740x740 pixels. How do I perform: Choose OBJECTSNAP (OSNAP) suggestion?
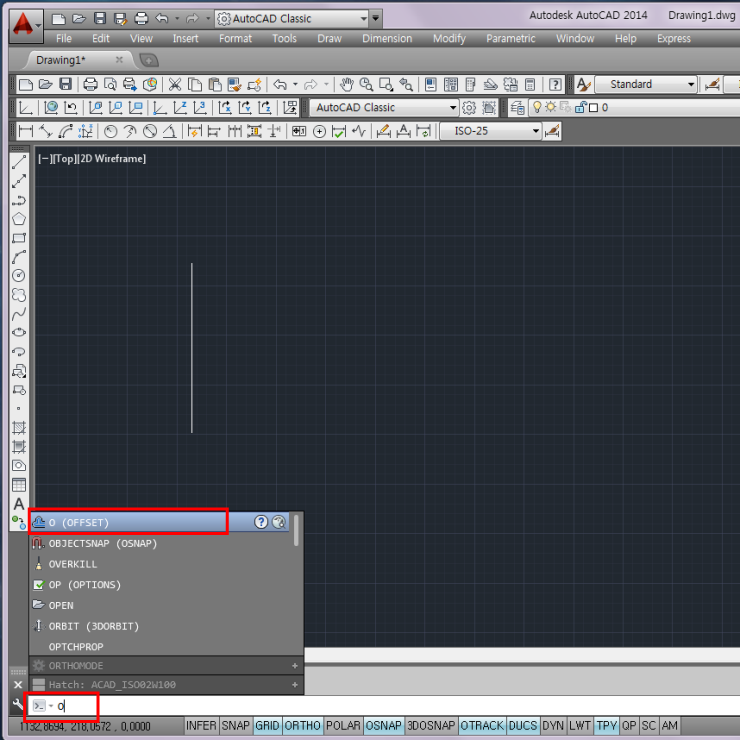160,543
